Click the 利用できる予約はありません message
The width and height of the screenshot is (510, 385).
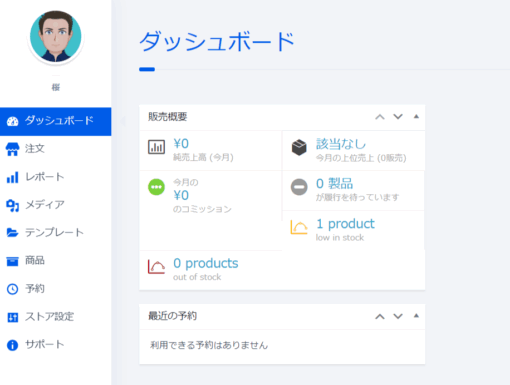coord(209,345)
